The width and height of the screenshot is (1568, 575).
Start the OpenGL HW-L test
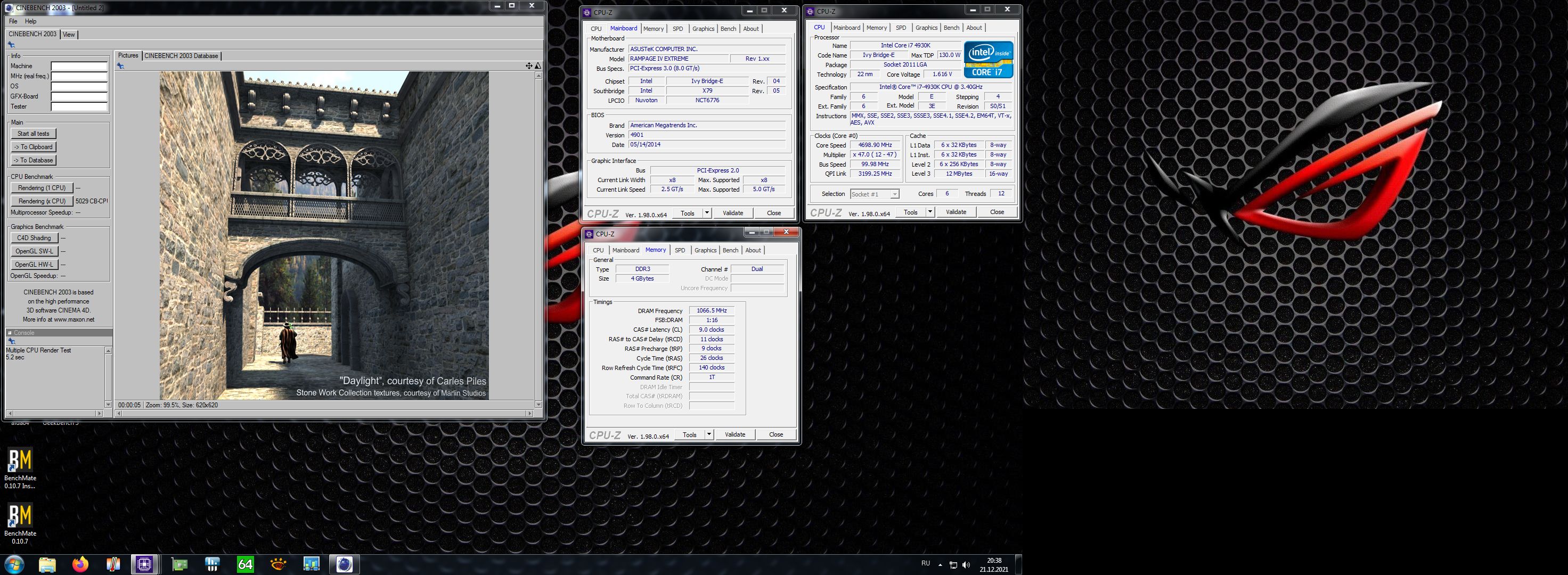click(x=34, y=265)
